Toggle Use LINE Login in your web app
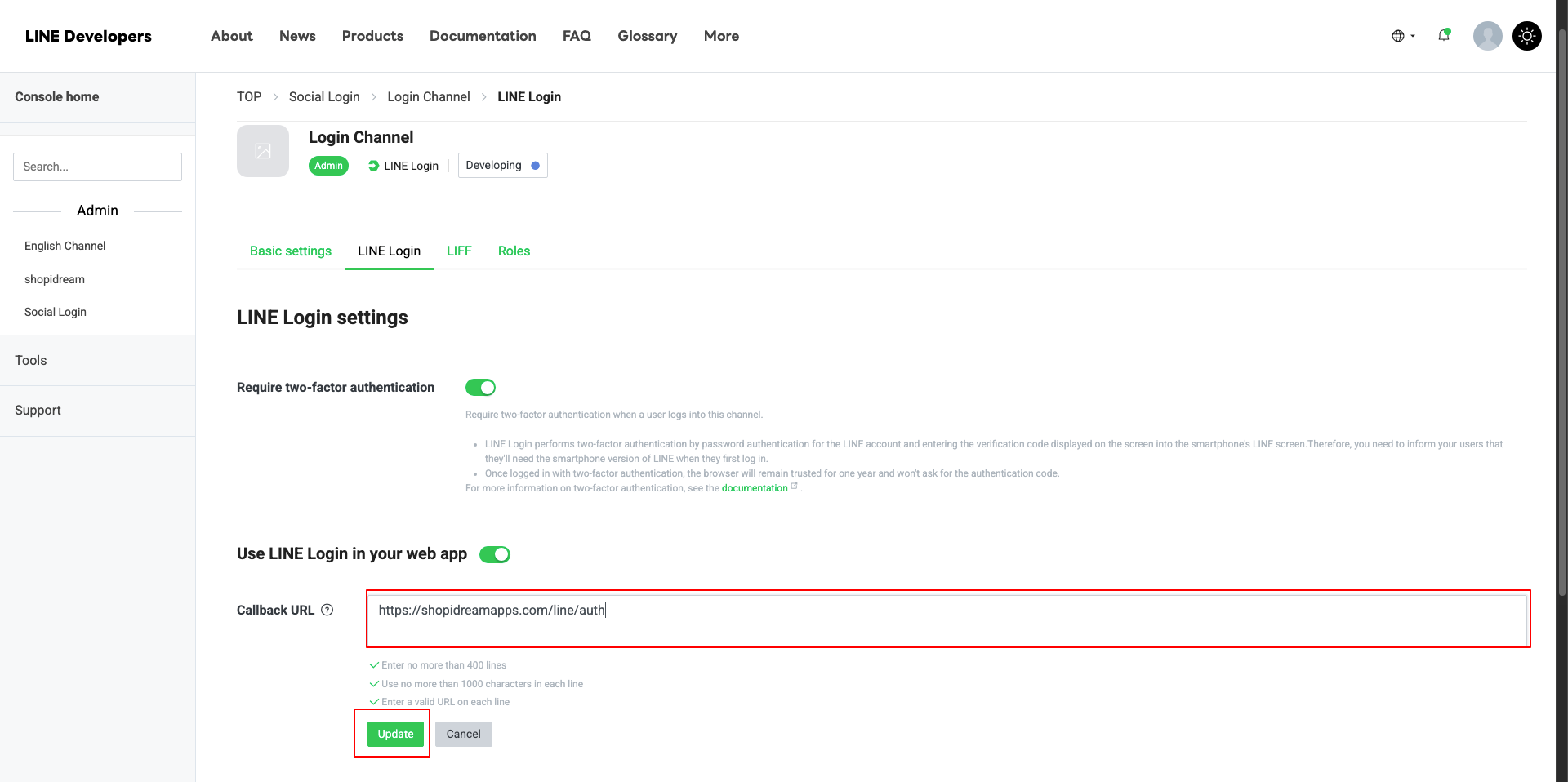This screenshot has height=782, width=1568. click(x=495, y=554)
